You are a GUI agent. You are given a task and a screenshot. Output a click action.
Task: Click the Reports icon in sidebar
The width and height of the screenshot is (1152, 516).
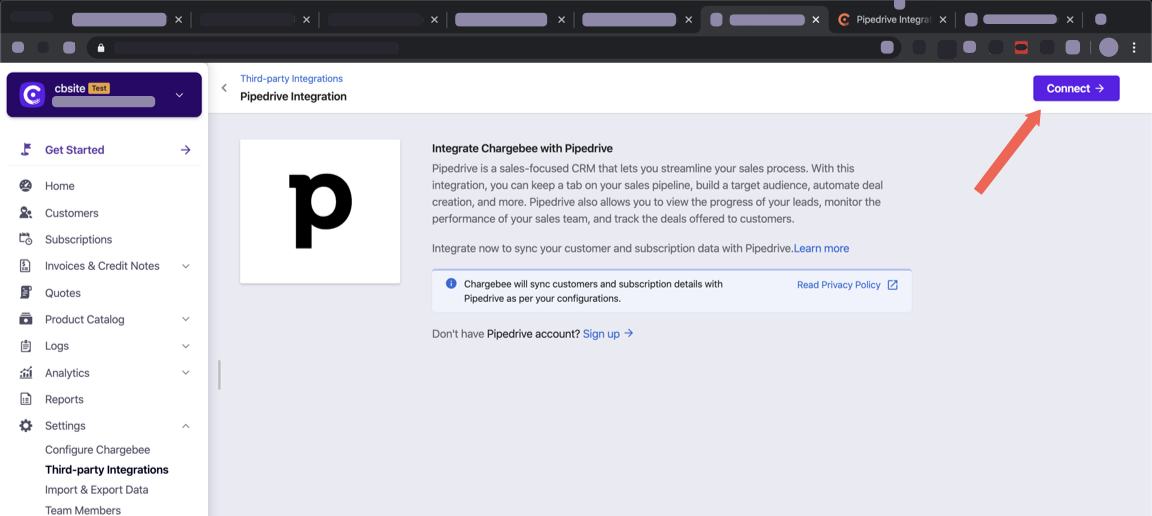point(26,399)
